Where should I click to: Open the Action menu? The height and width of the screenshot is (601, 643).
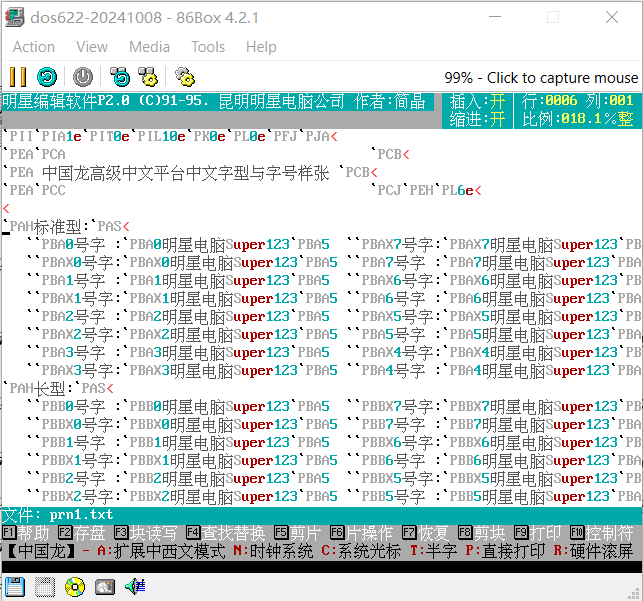coord(34,47)
